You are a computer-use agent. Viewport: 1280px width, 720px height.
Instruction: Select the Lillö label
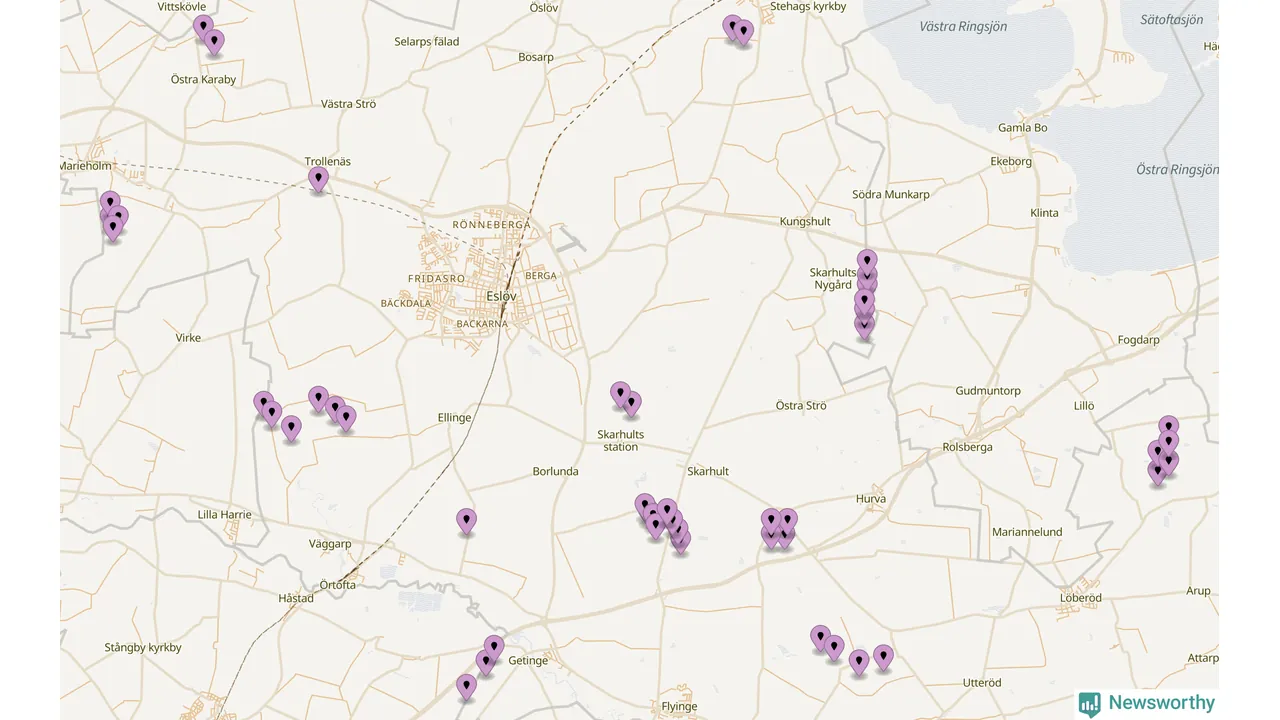coord(1084,405)
